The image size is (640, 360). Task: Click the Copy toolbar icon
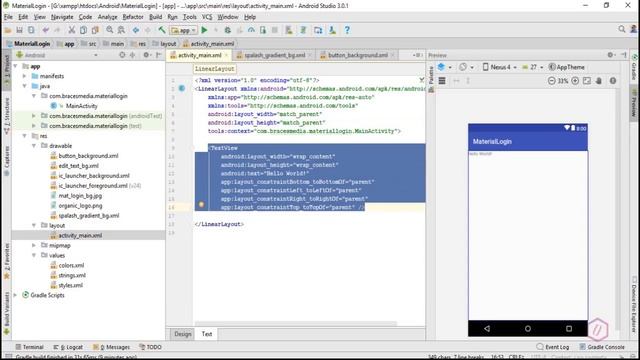83,30
